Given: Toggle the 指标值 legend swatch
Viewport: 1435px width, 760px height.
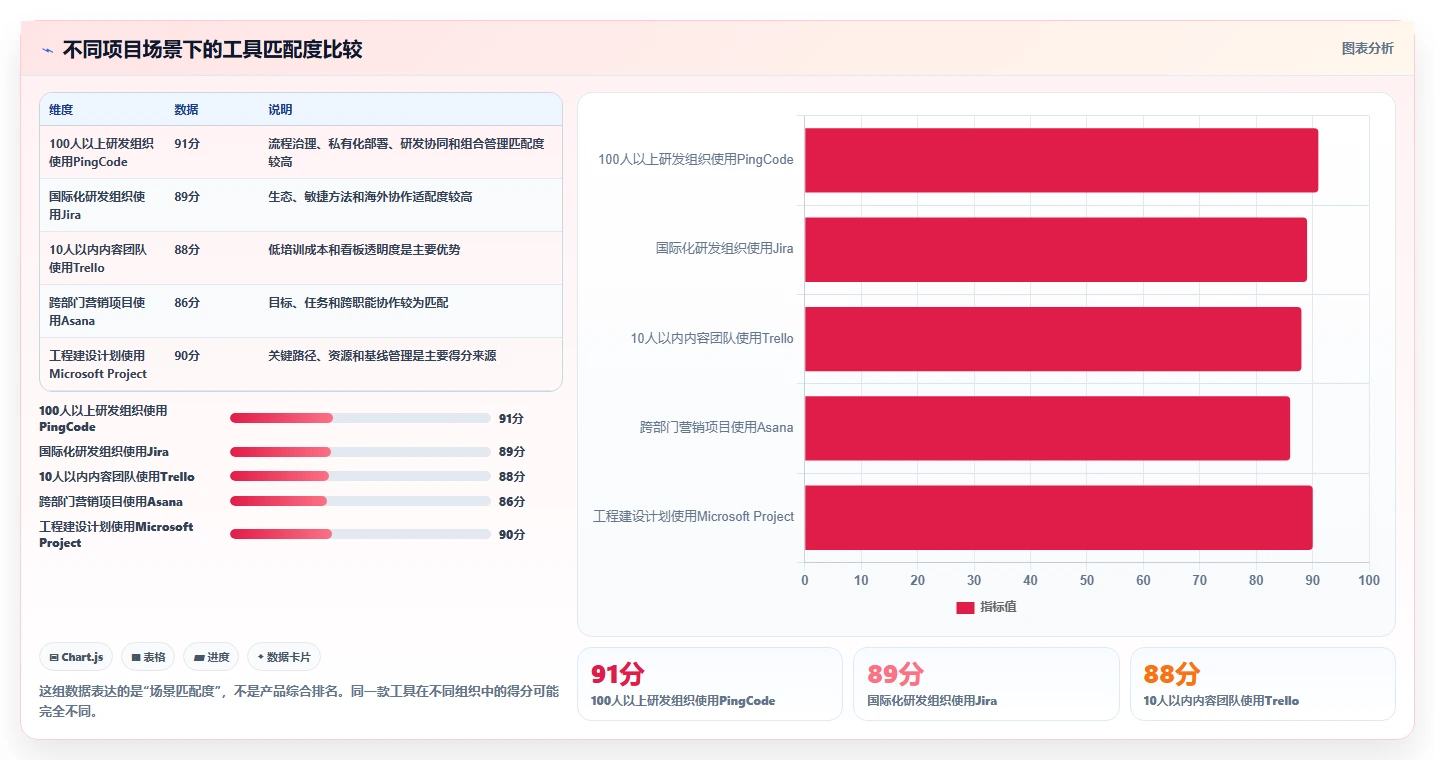Looking at the screenshot, I should [965, 608].
